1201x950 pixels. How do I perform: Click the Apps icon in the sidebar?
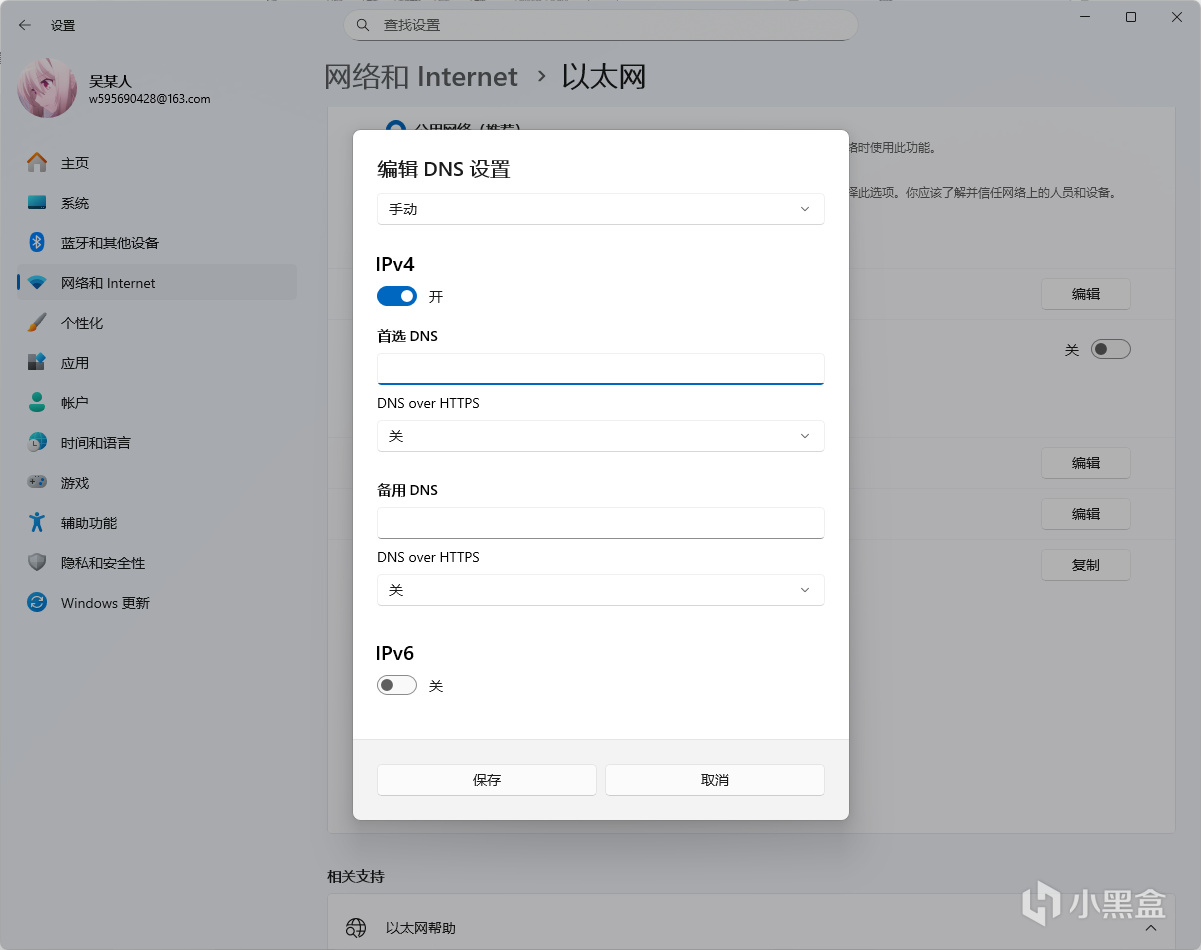coord(37,363)
